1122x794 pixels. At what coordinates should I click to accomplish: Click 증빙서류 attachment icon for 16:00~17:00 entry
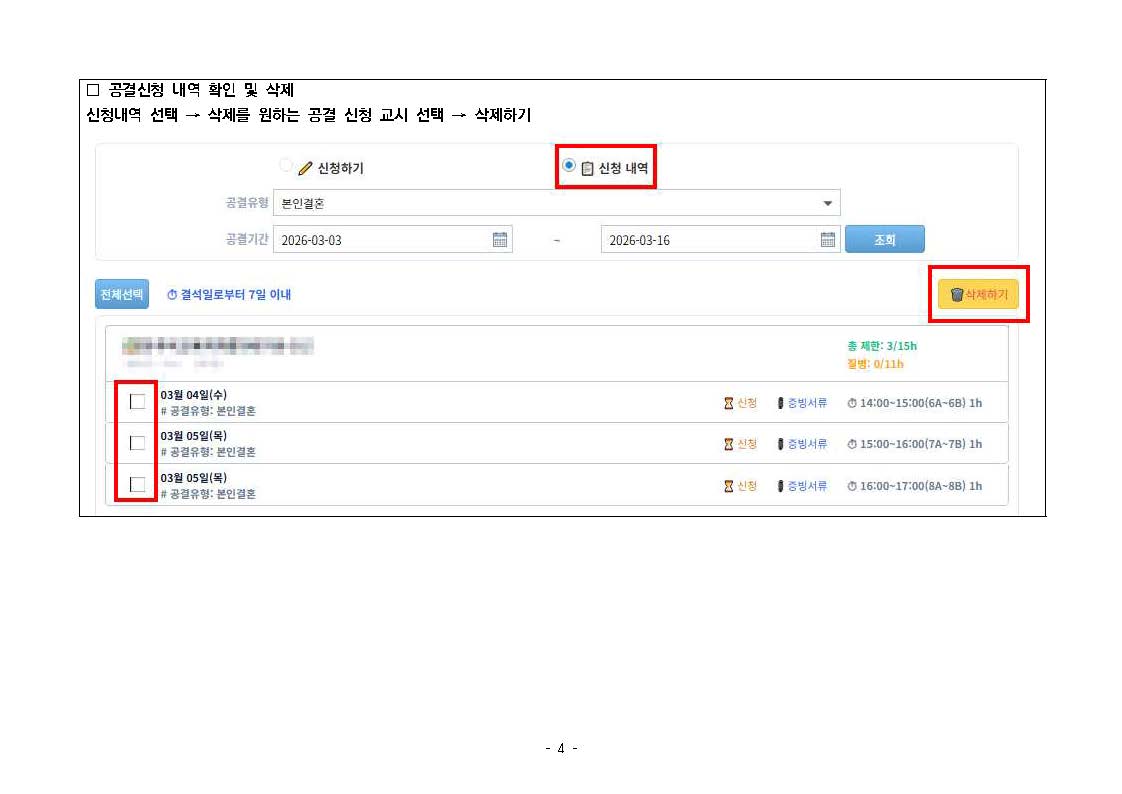pos(780,486)
